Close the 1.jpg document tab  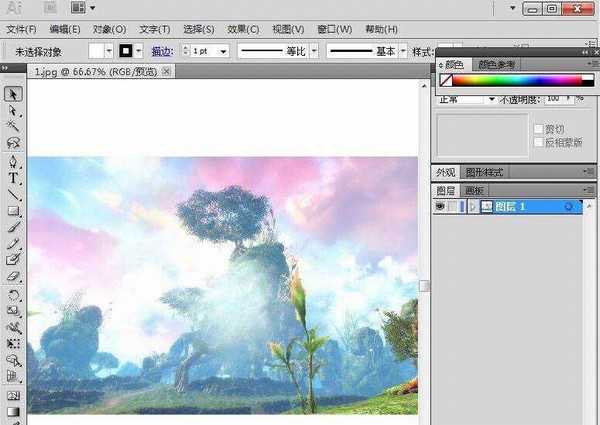tap(166, 71)
